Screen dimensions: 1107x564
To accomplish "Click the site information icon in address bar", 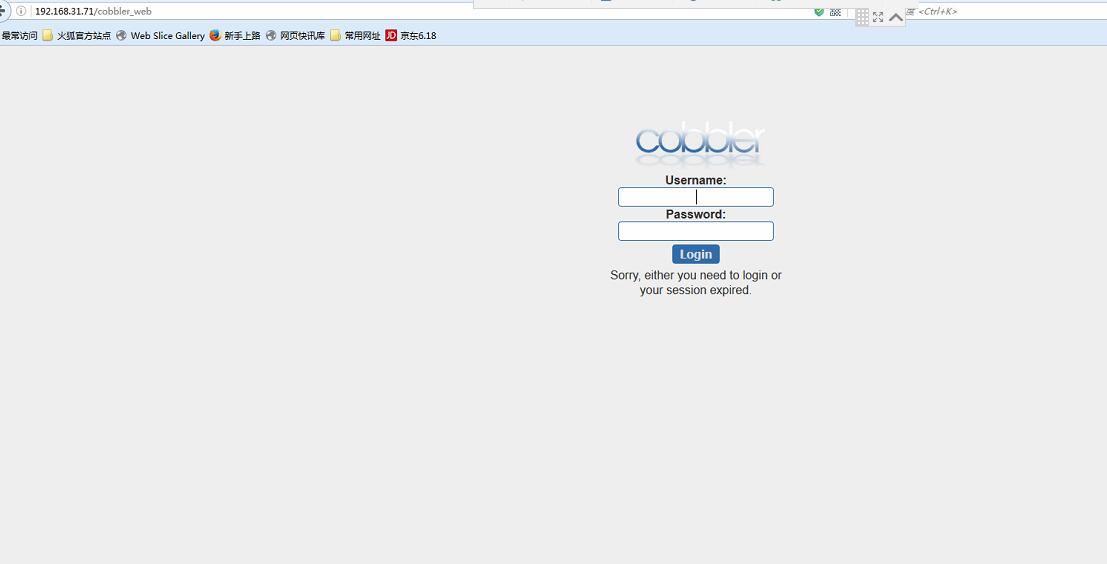I will click(21, 11).
